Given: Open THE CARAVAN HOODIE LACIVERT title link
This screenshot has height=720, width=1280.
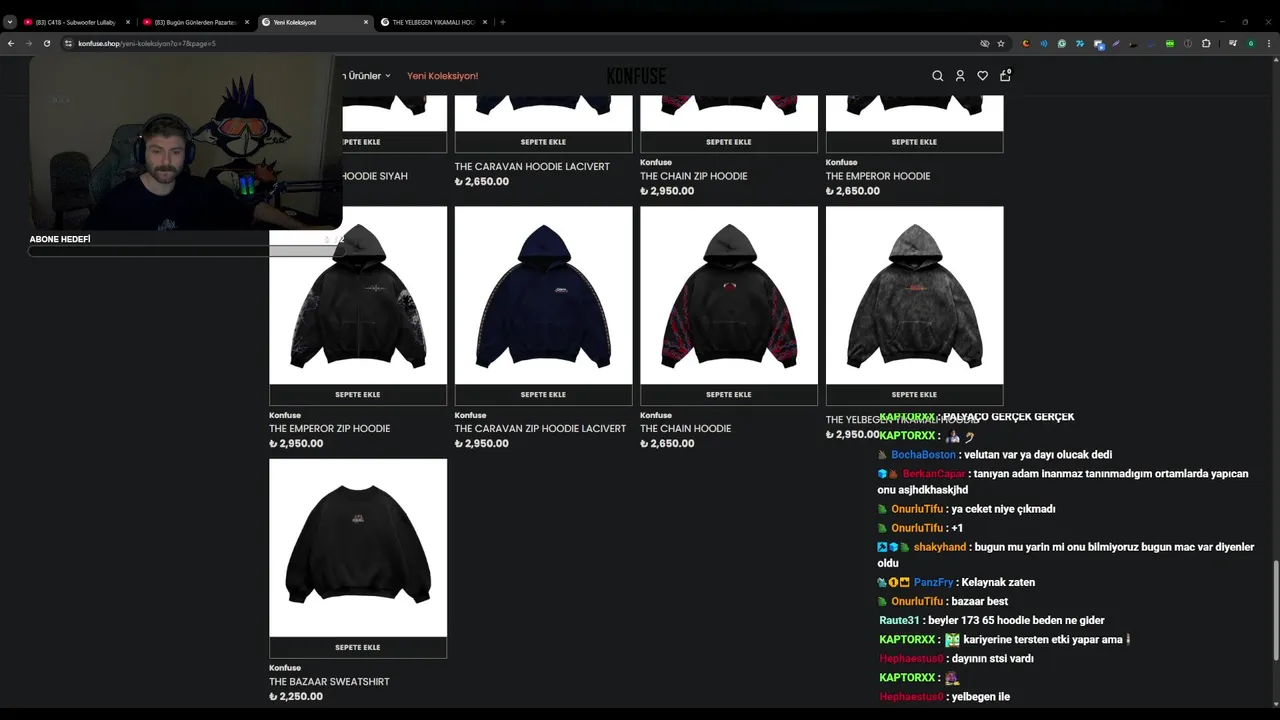Looking at the screenshot, I should click(x=532, y=167).
